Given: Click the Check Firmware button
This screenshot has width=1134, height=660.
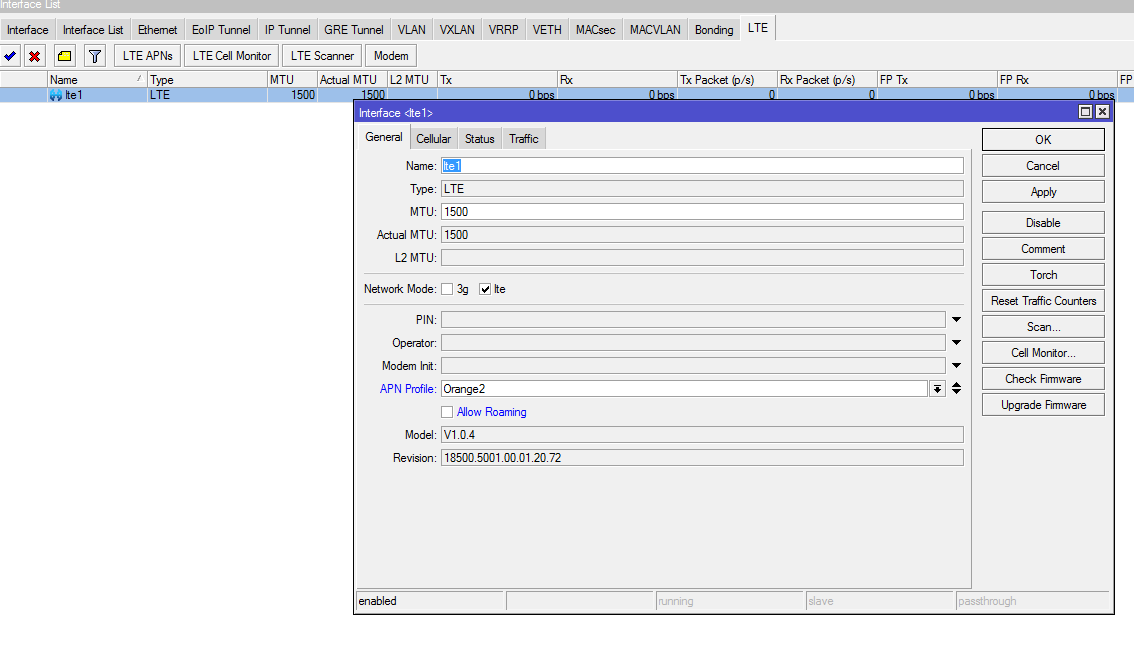Looking at the screenshot, I should [1043, 379].
